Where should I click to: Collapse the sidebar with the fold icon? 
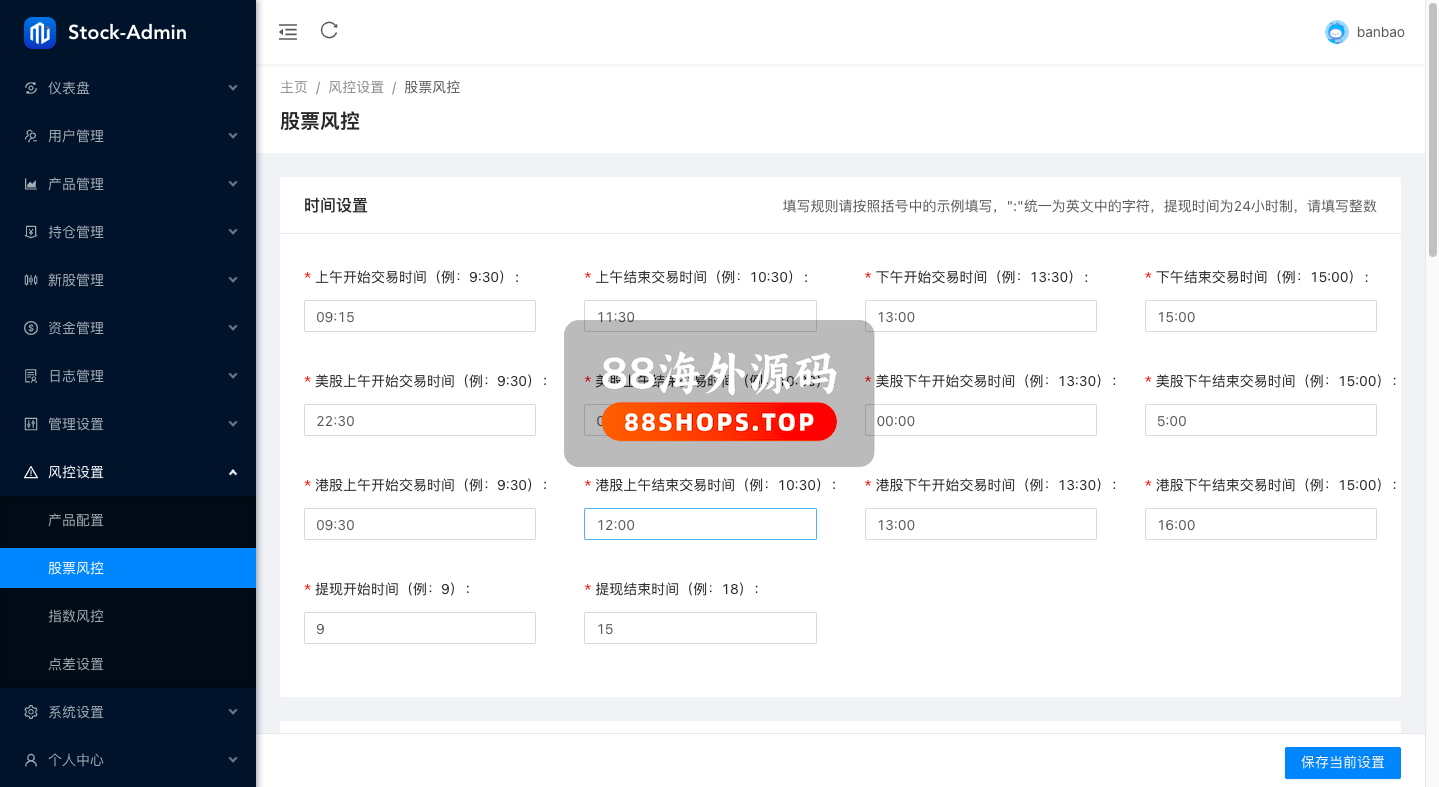[x=288, y=32]
